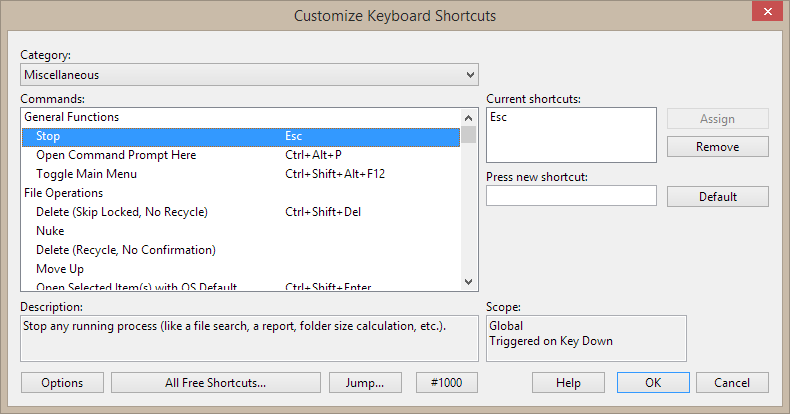The height and width of the screenshot is (414, 790).
Task: Open the Options button menu
Action: (x=62, y=383)
